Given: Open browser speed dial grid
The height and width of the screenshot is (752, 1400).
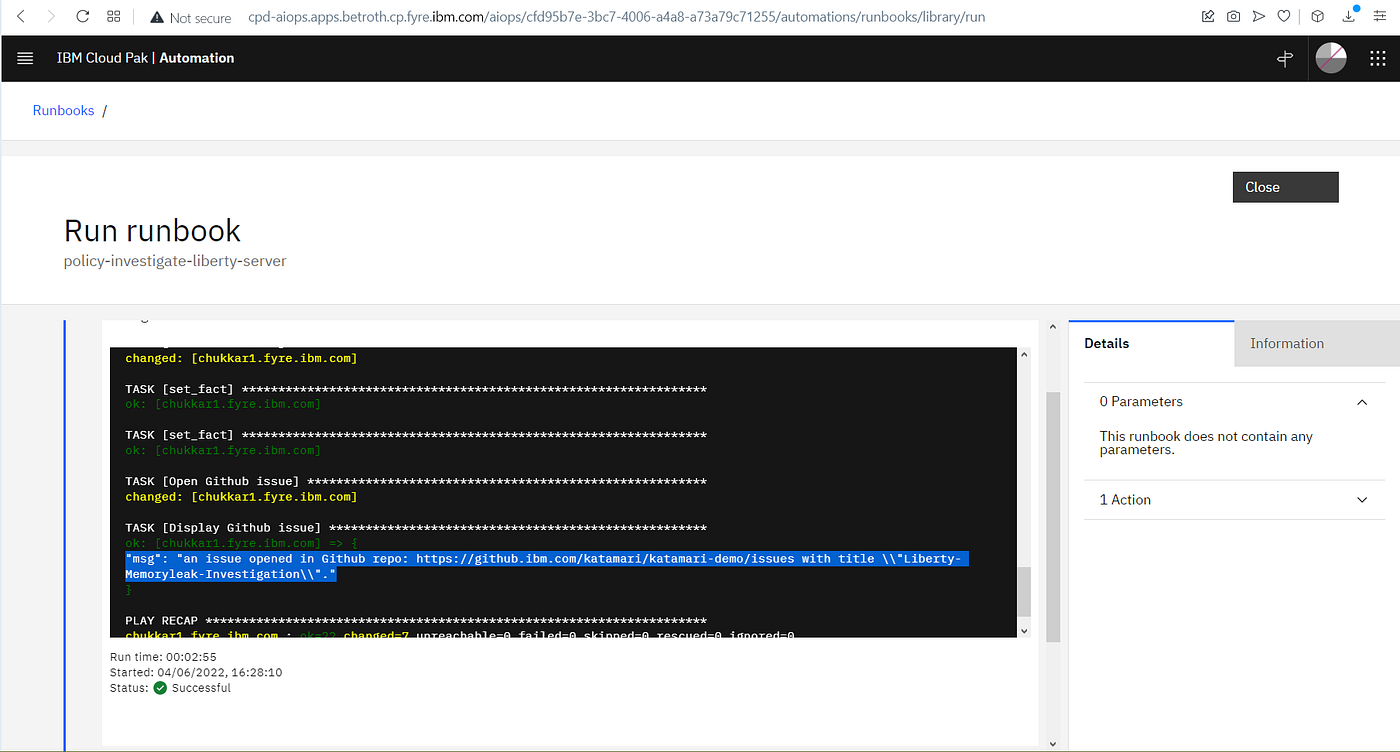Looking at the screenshot, I should pos(113,17).
